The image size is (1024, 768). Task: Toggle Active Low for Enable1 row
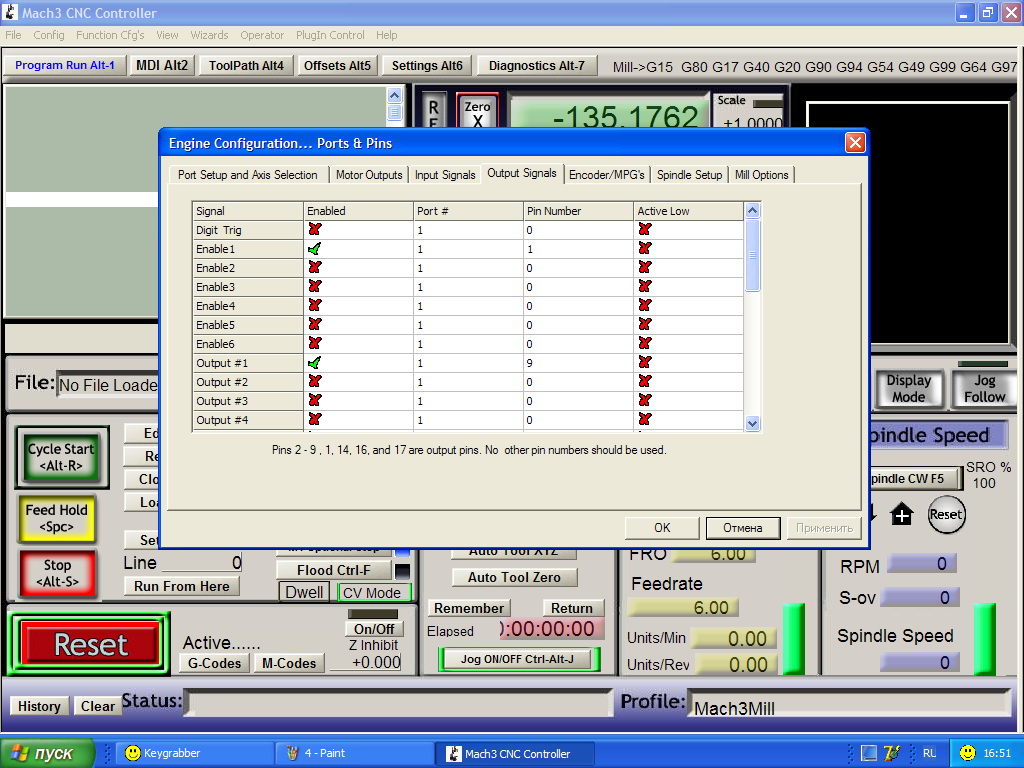(x=645, y=249)
